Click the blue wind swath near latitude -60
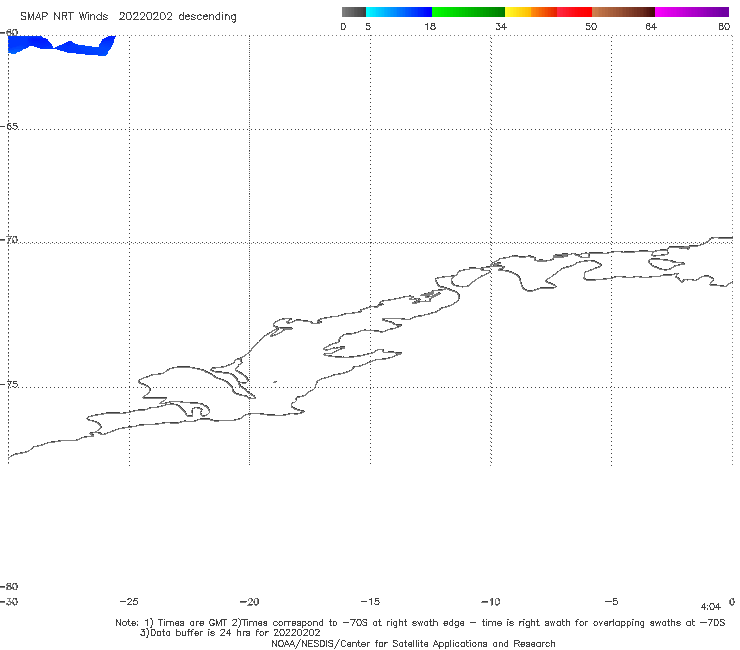This screenshot has width=740, height=650. point(60,46)
